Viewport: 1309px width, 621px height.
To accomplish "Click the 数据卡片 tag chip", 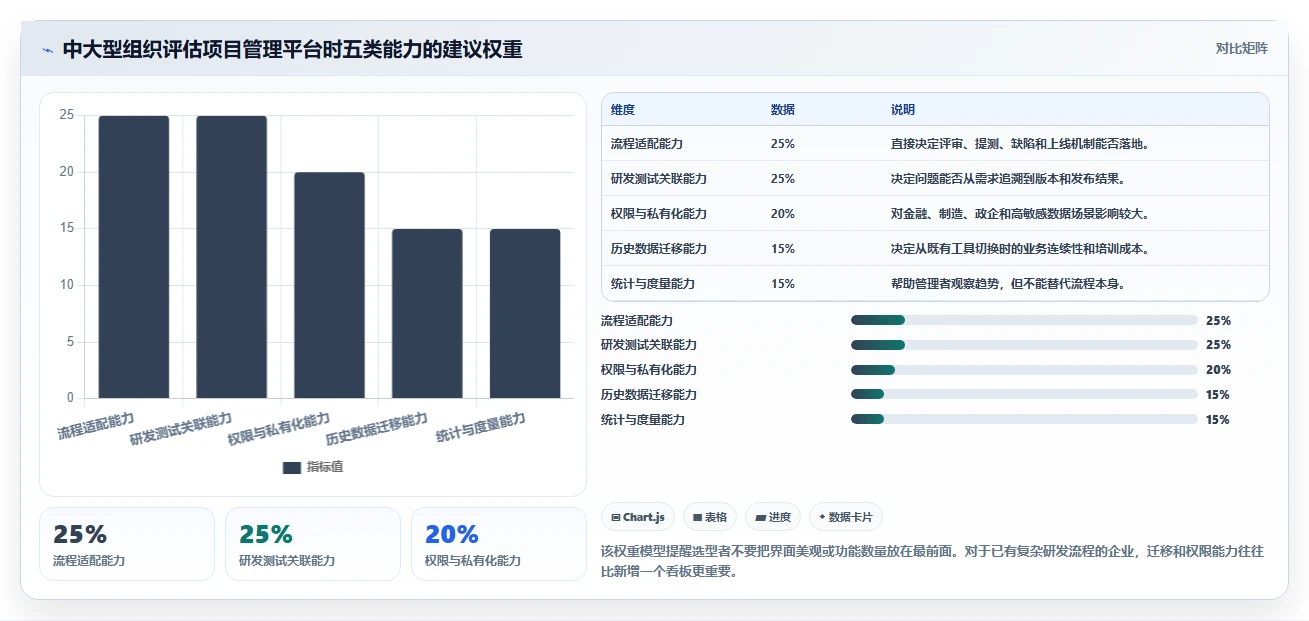I will [846, 517].
